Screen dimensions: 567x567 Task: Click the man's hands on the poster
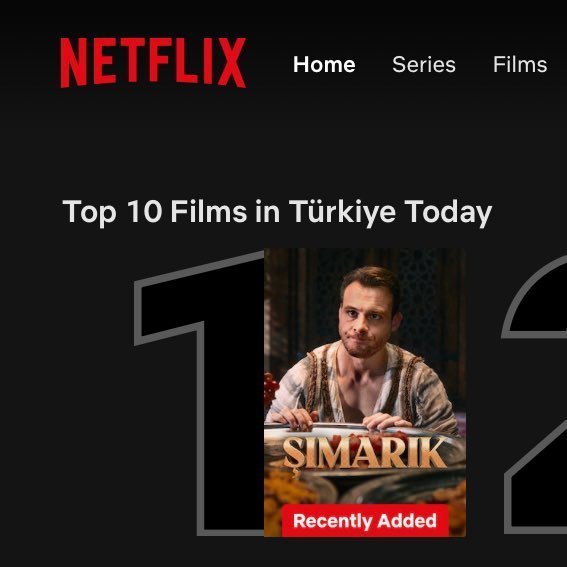(x=340, y=419)
